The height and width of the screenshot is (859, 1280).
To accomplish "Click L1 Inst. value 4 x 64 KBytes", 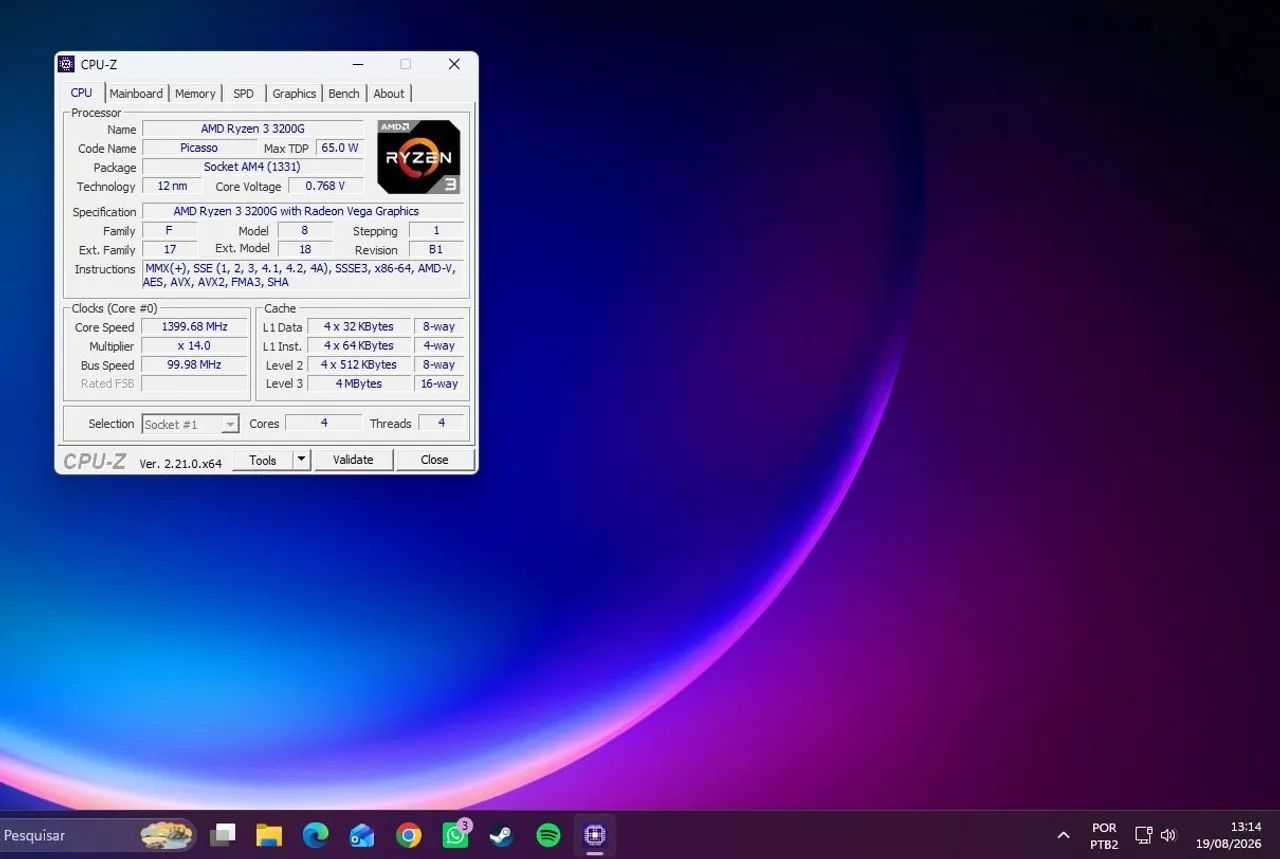I will (359, 346).
